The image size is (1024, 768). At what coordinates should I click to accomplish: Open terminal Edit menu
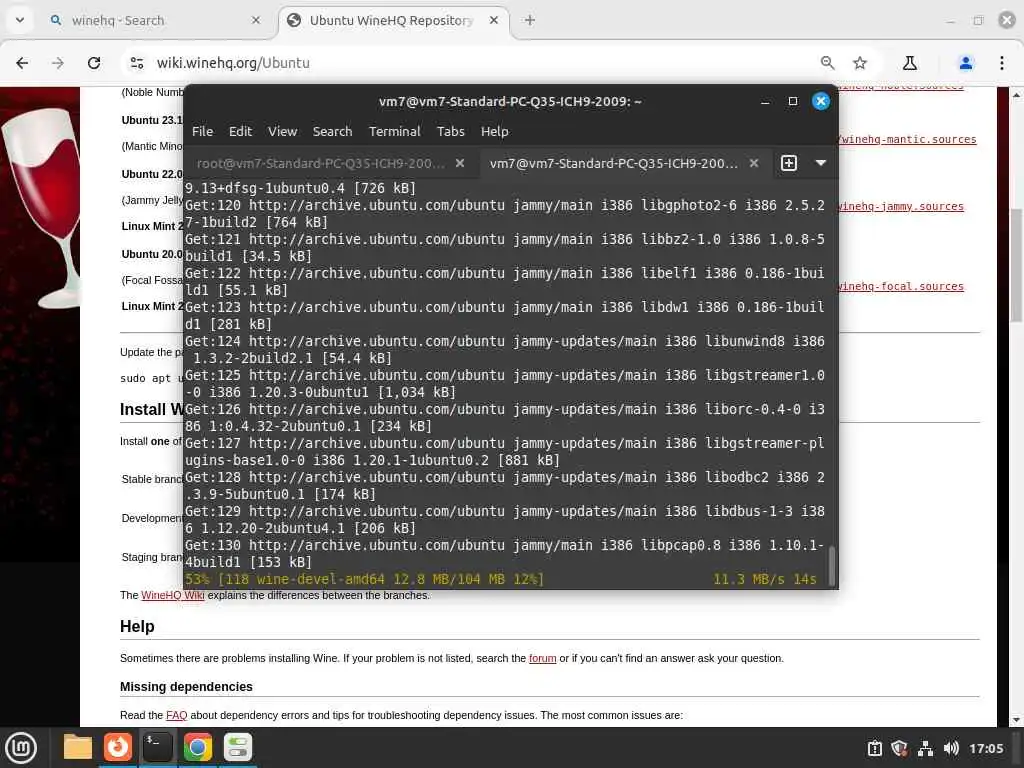coord(240,131)
